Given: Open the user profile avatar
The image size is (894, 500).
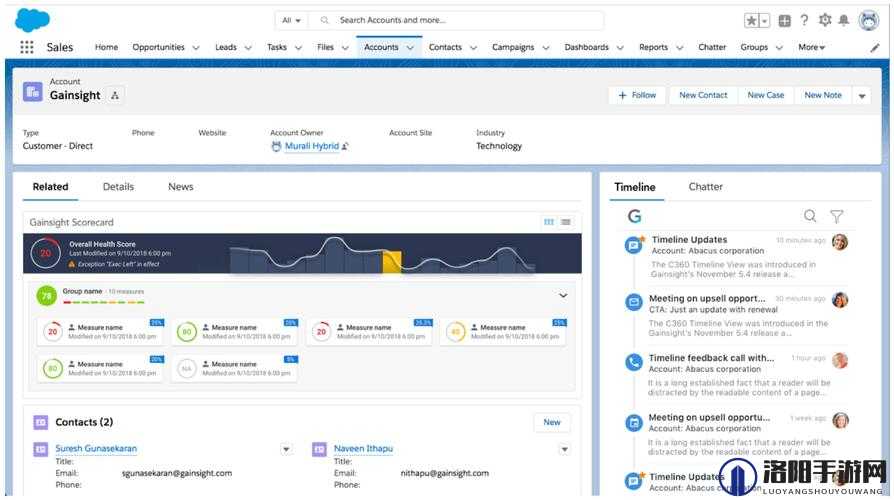Looking at the screenshot, I should tap(868, 21).
